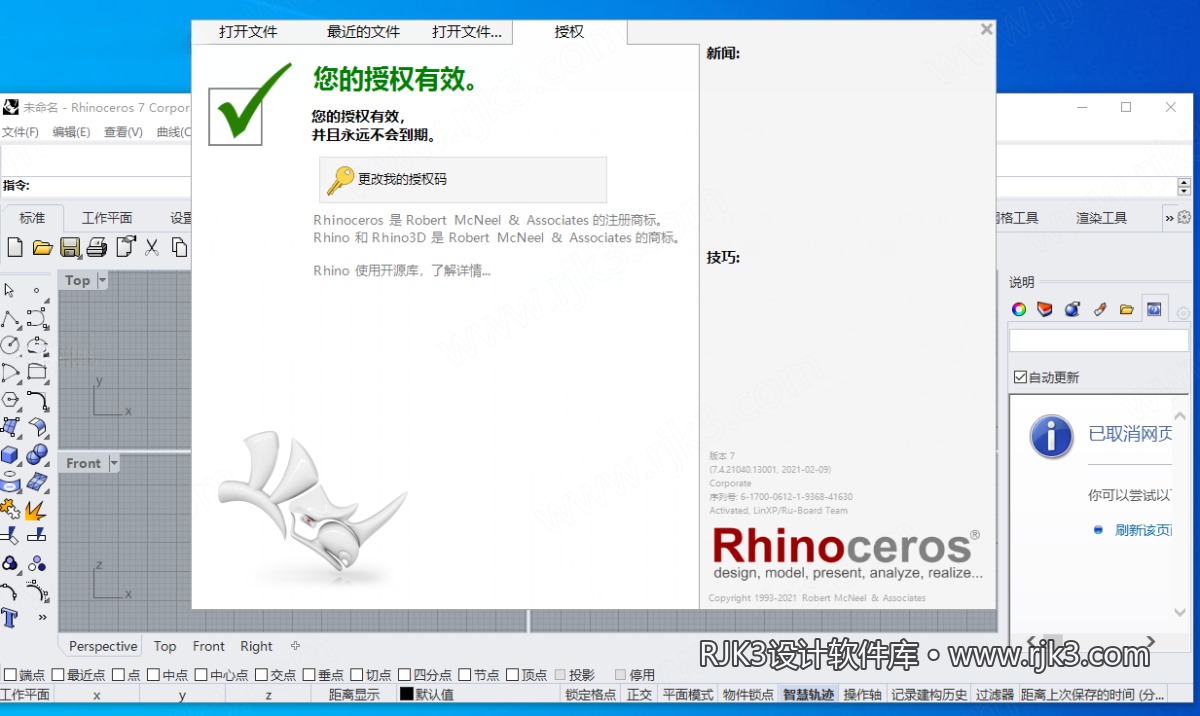Select the single Point tool
Screen dimensions: 1200x716
[x=37, y=291]
